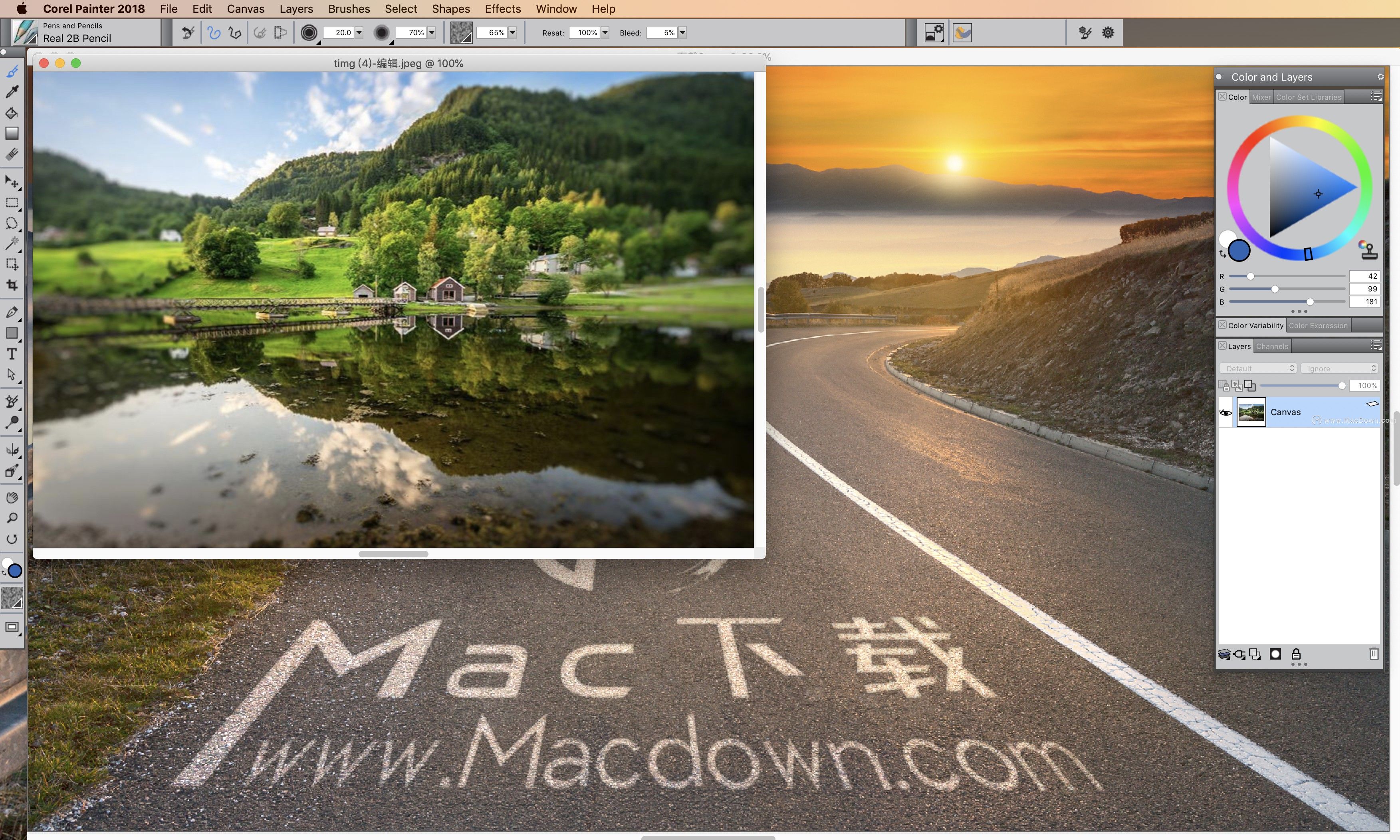Open the Effects menu
The width and height of the screenshot is (1400, 840).
click(x=503, y=8)
